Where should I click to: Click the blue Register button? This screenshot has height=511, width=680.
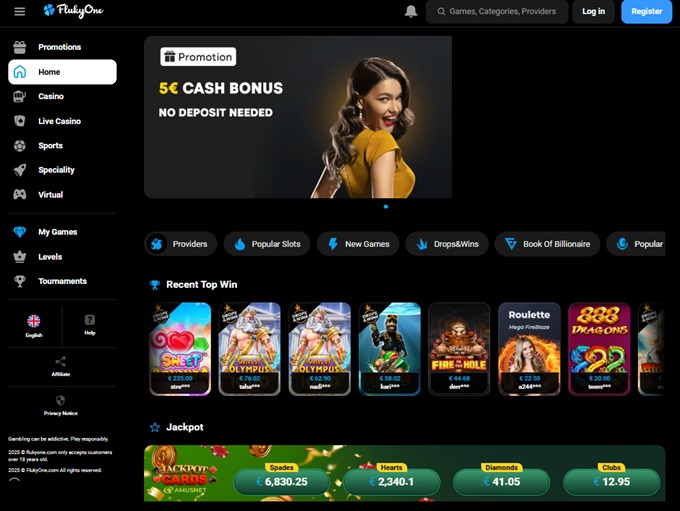coord(647,11)
